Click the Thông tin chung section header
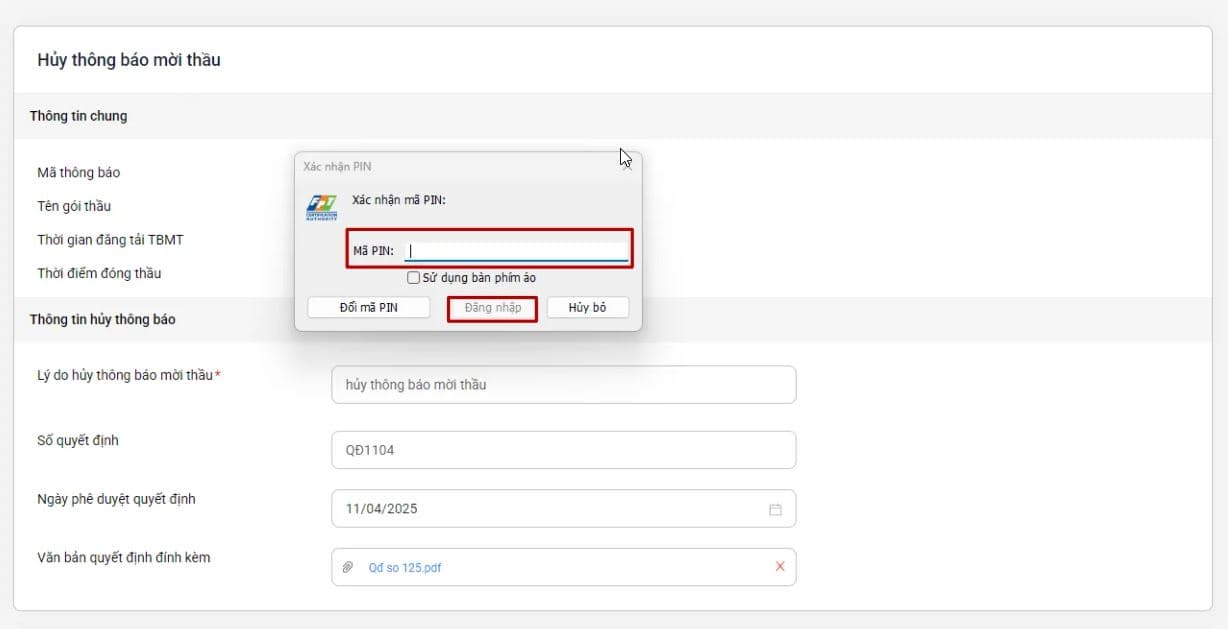 click(78, 116)
